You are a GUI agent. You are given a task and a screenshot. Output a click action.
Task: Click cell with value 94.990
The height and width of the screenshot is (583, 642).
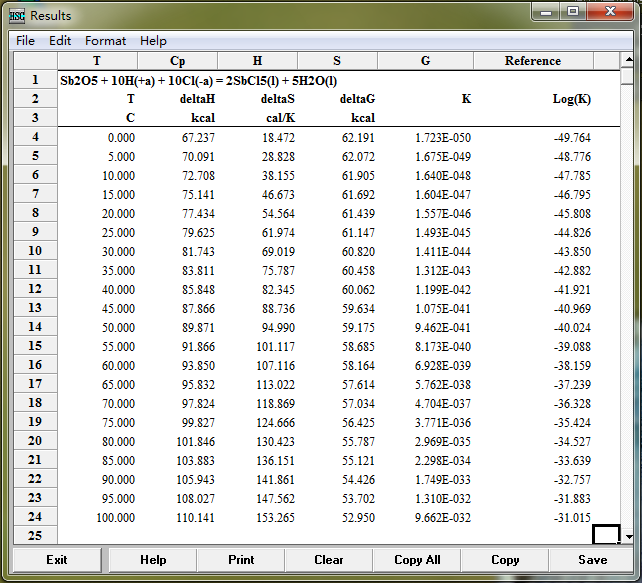pos(278,328)
